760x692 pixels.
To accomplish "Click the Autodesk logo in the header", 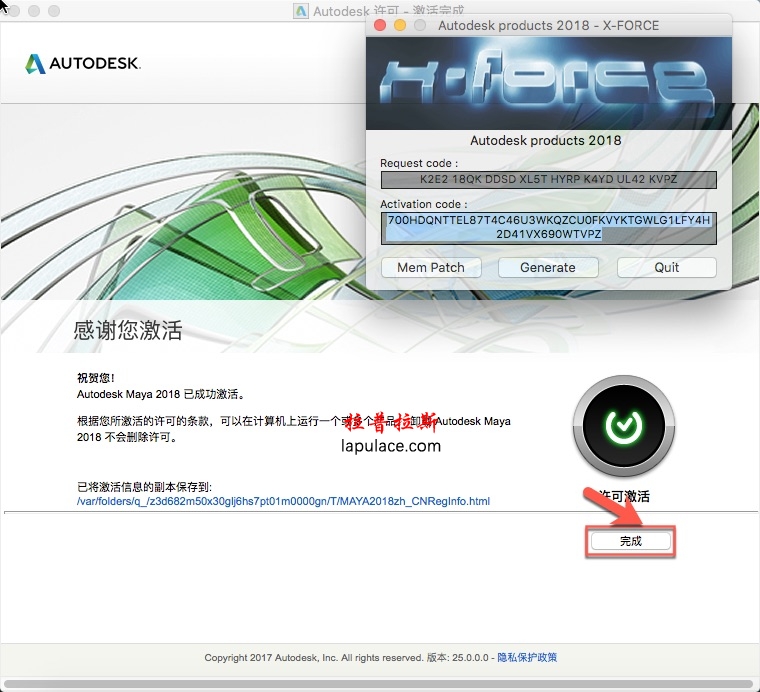I will click(x=83, y=63).
